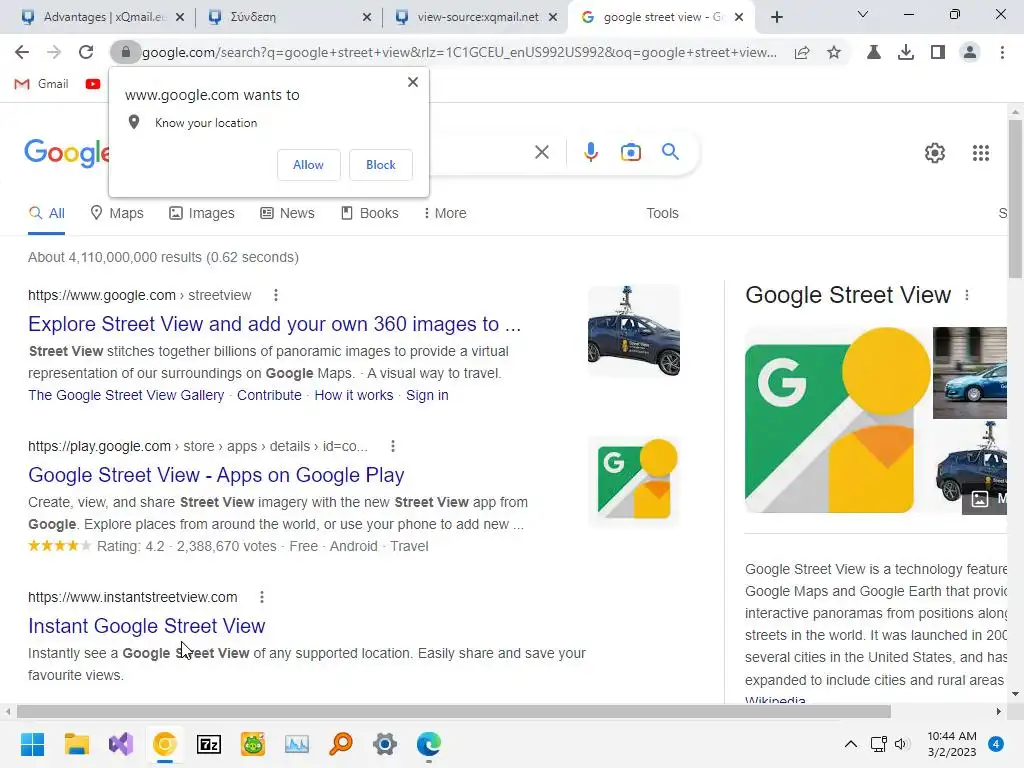Image resolution: width=1024 pixels, height=768 pixels.
Task: Open Windows Start menu
Action: pyautogui.click(x=32, y=744)
